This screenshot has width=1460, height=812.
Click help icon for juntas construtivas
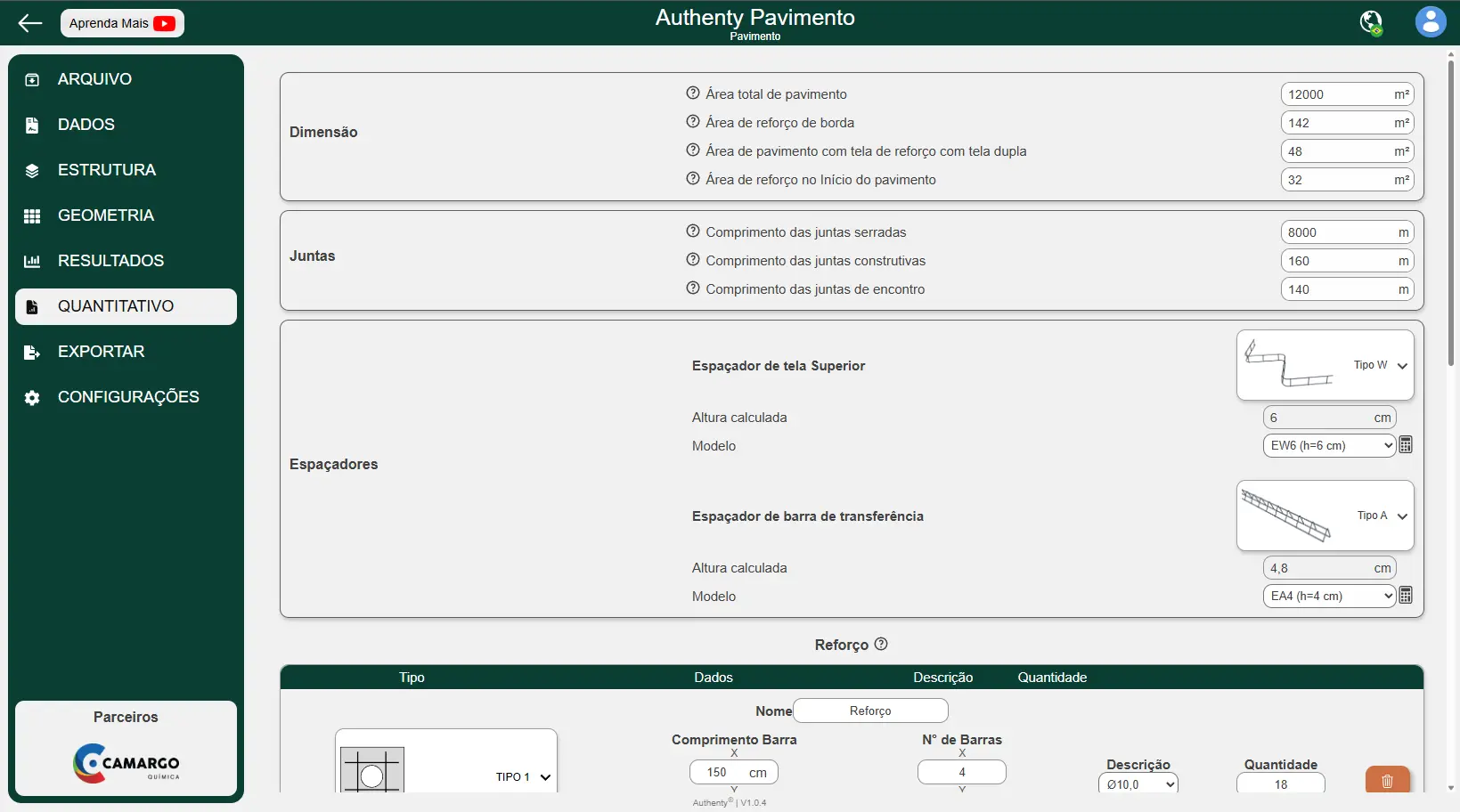coord(693,260)
